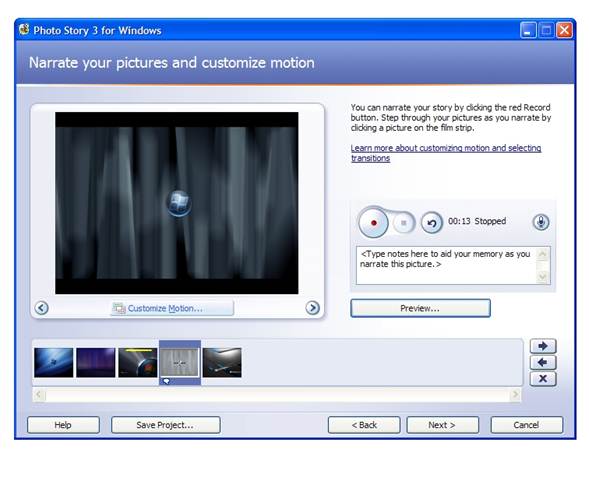Move selected picture backward in film strip
The width and height of the screenshot is (589, 488).
(543, 363)
